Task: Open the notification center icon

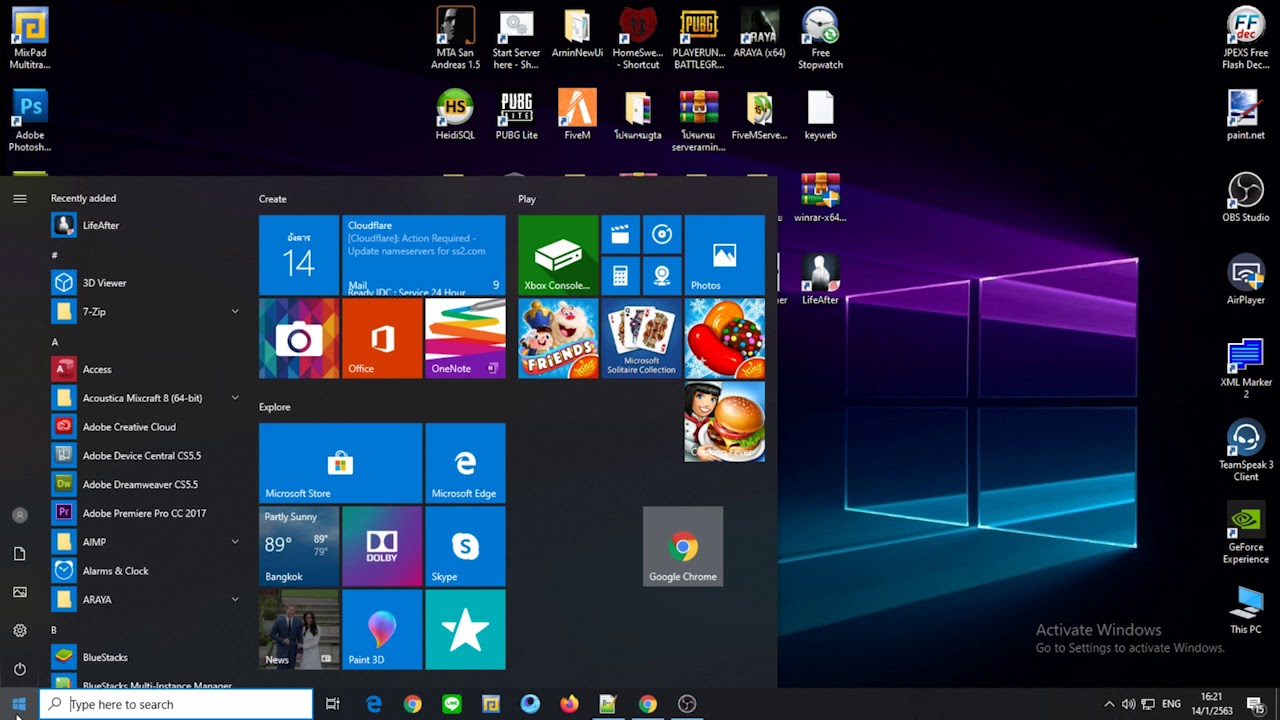Action: (x=1257, y=705)
